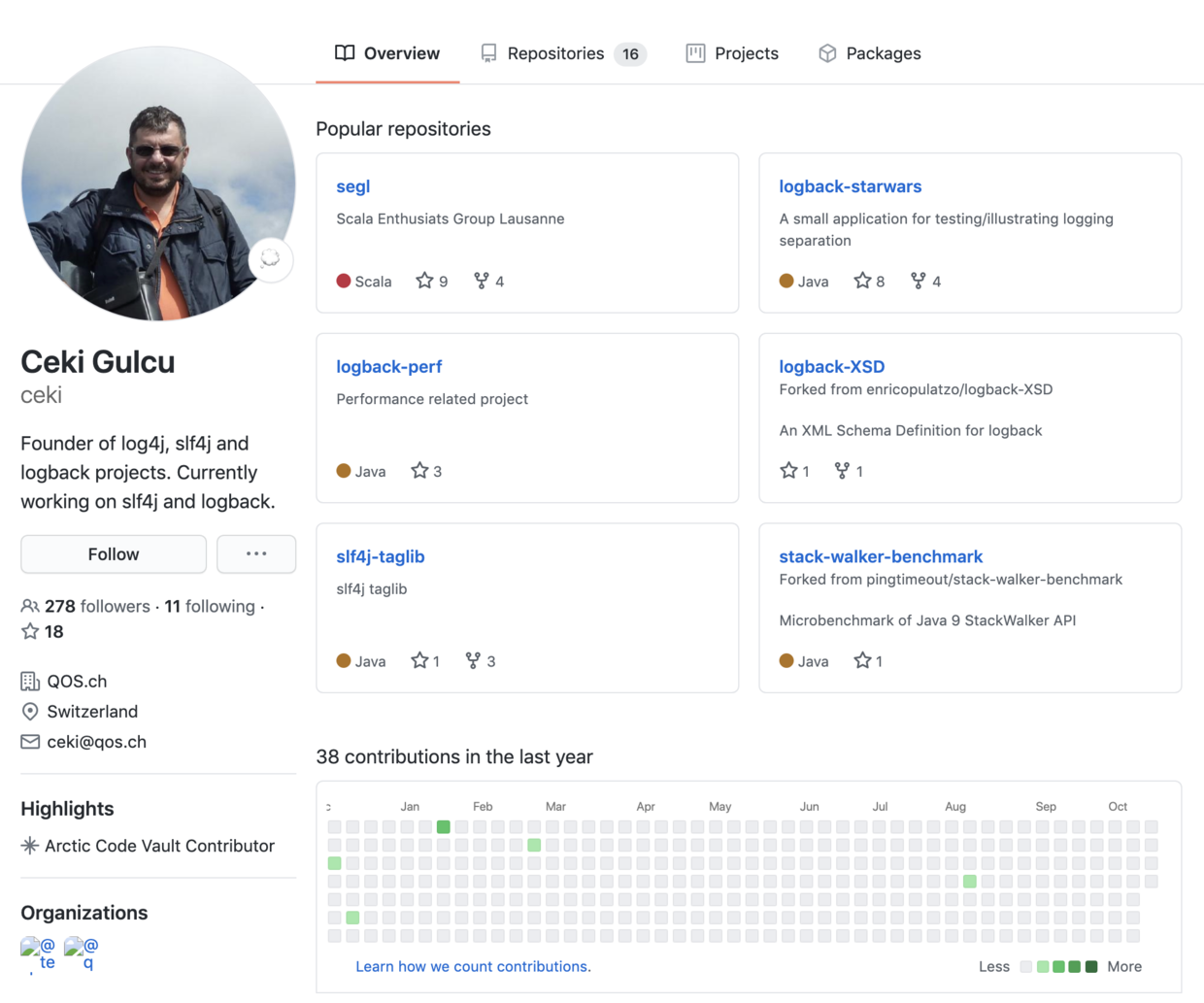The image size is (1204, 1003).
Task: Open Learn how we count contributions link
Action: click(x=473, y=966)
